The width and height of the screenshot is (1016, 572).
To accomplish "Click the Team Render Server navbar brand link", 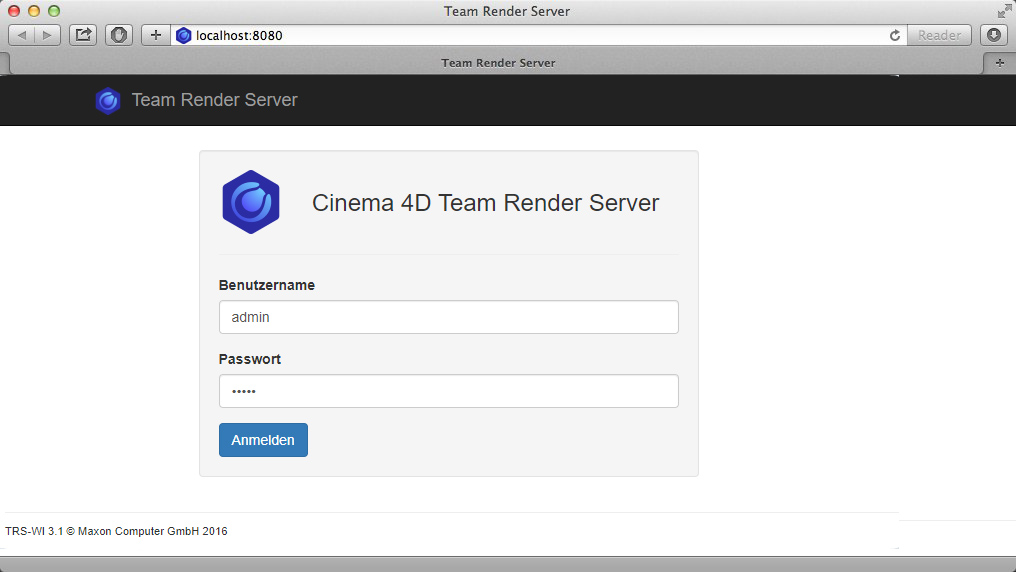I will [214, 100].
